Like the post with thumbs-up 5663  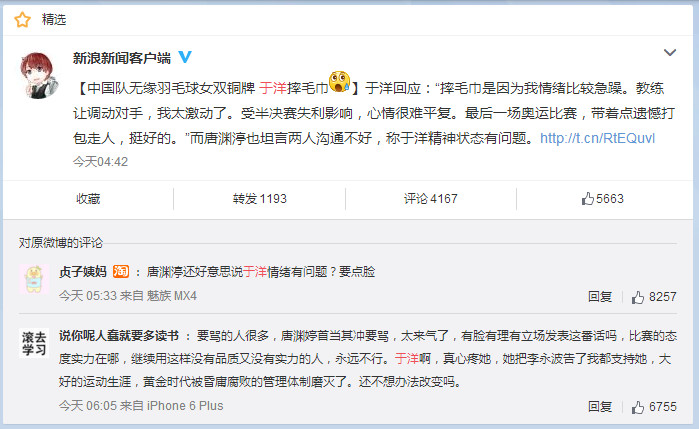[602, 199]
